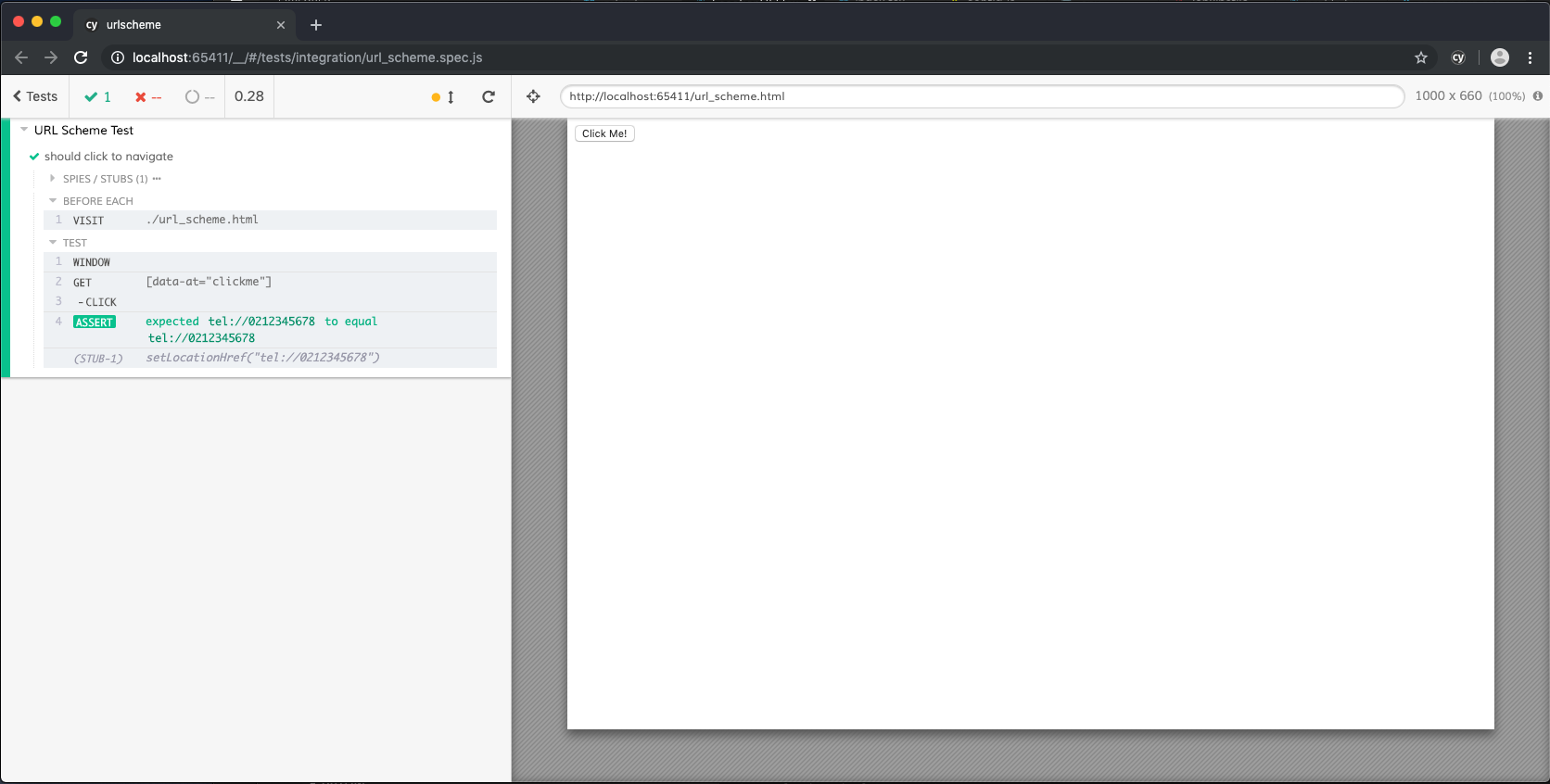1550x784 pixels.
Task: Select the CLICK command row
Action: [x=270, y=302]
